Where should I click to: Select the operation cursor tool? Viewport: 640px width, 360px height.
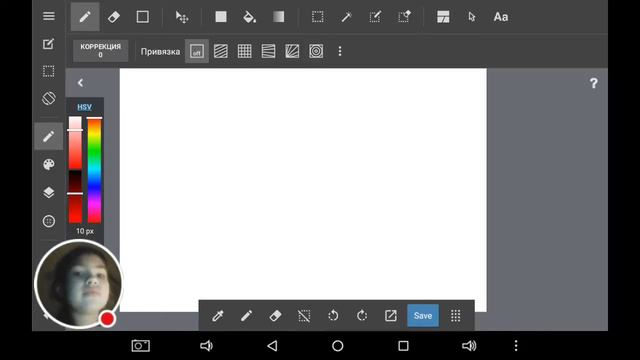(x=472, y=17)
